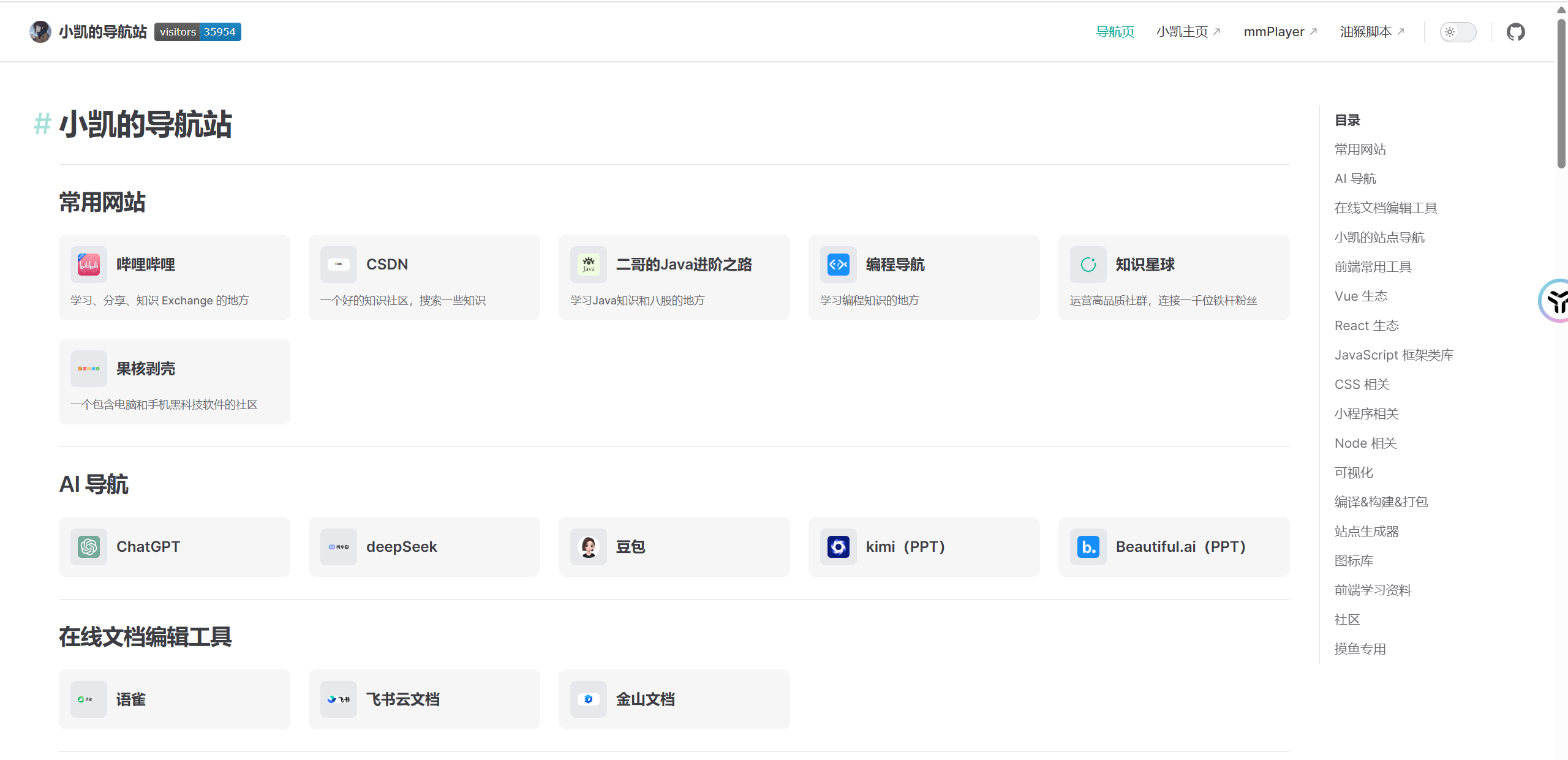Click the 知识星球 green circle icon

(1088, 265)
